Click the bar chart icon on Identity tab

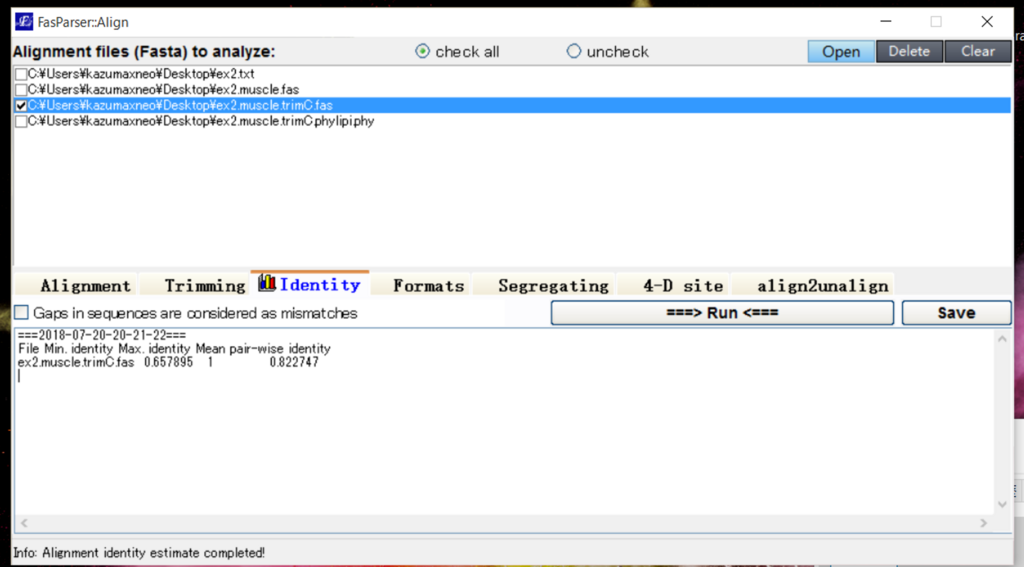(266, 283)
